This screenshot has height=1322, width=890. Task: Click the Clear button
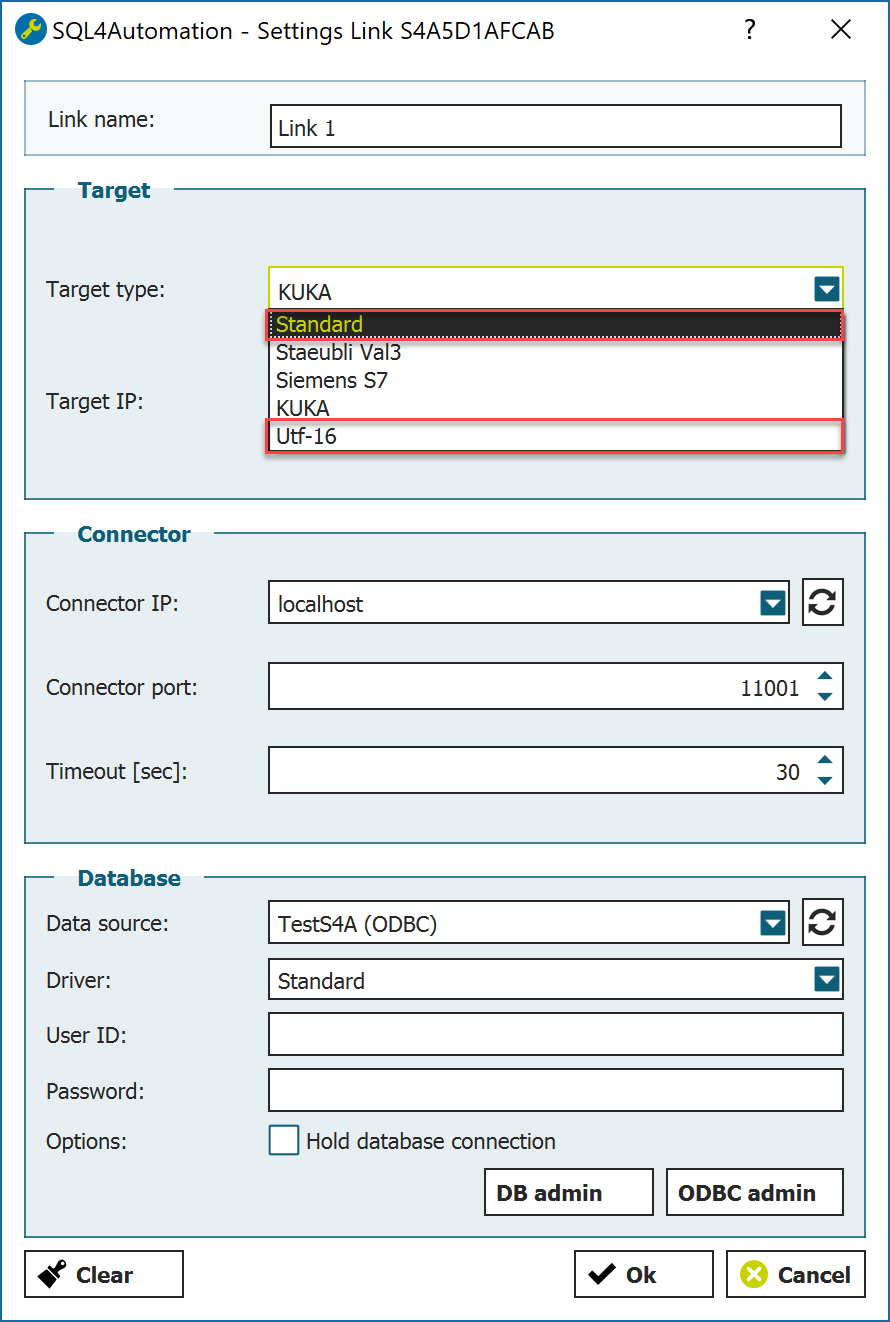coord(104,1274)
